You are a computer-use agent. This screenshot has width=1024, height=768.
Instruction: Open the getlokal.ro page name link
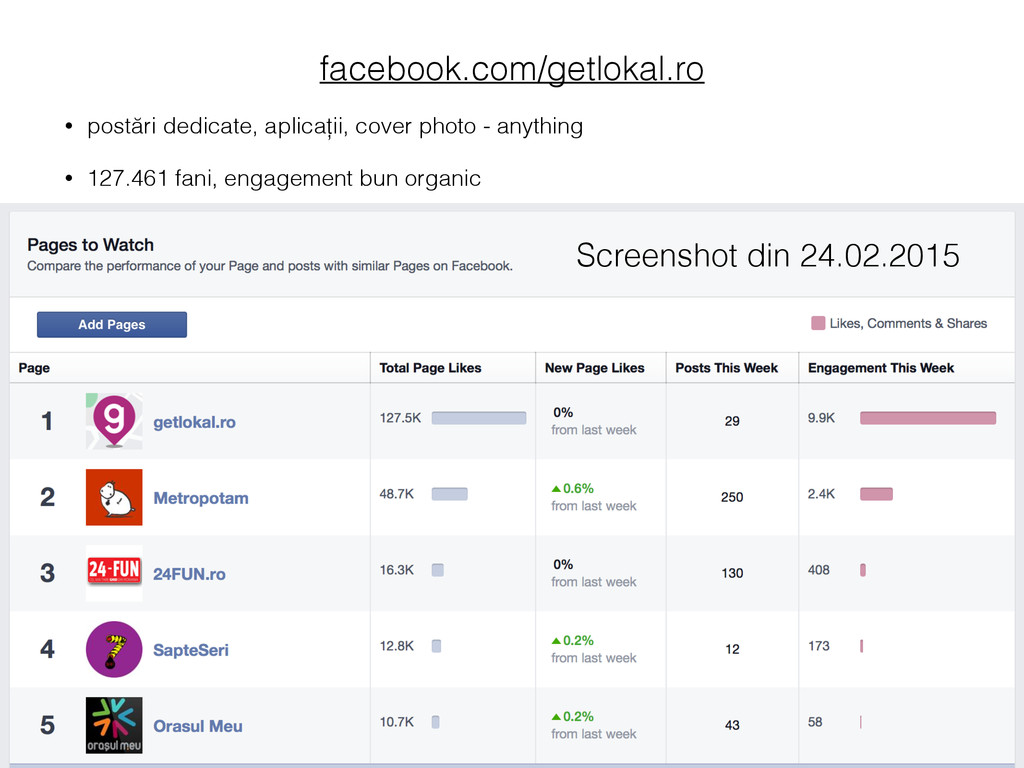tap(194, 423)
